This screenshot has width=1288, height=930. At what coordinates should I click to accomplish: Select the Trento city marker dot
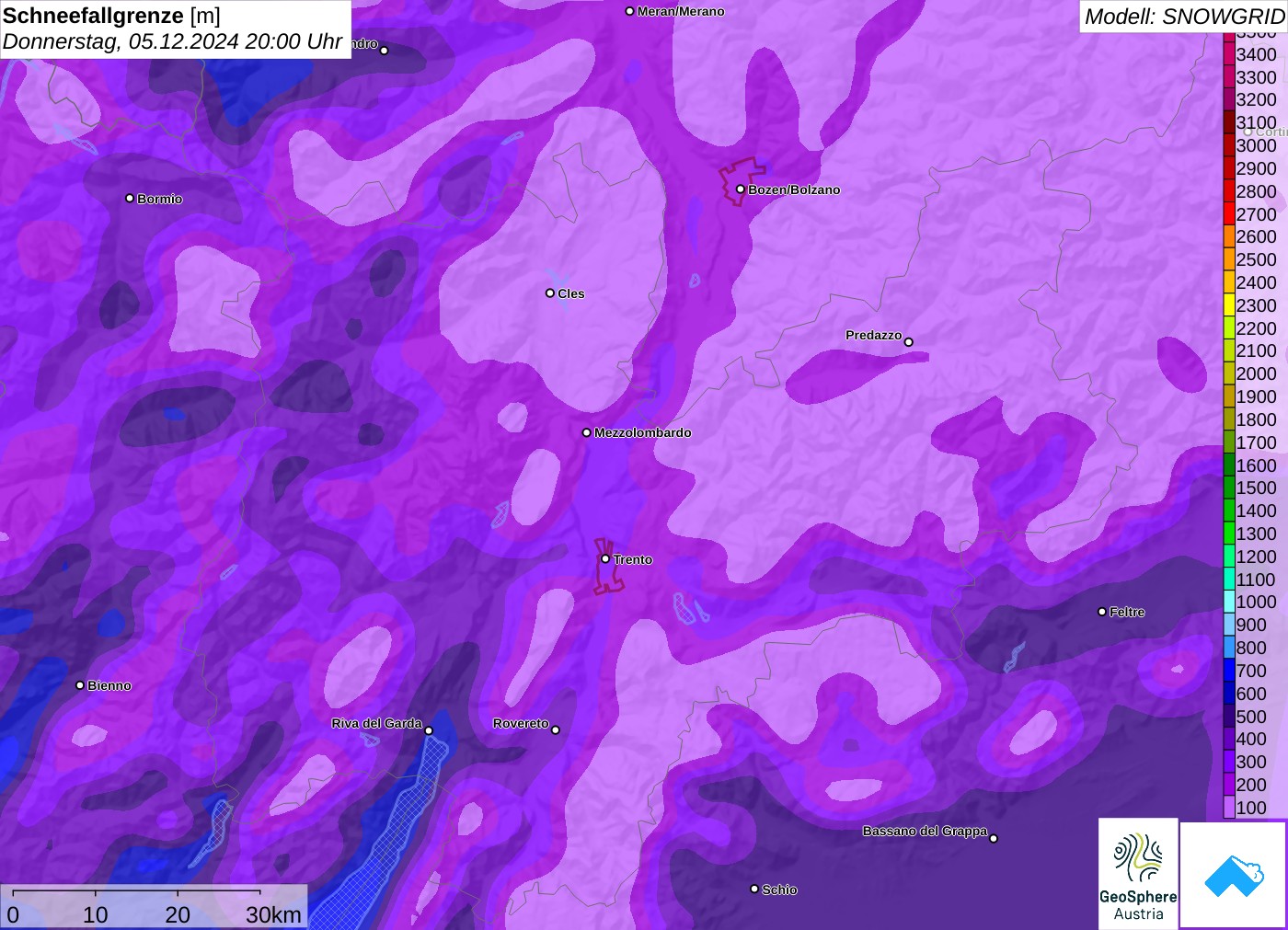(605, 559)
